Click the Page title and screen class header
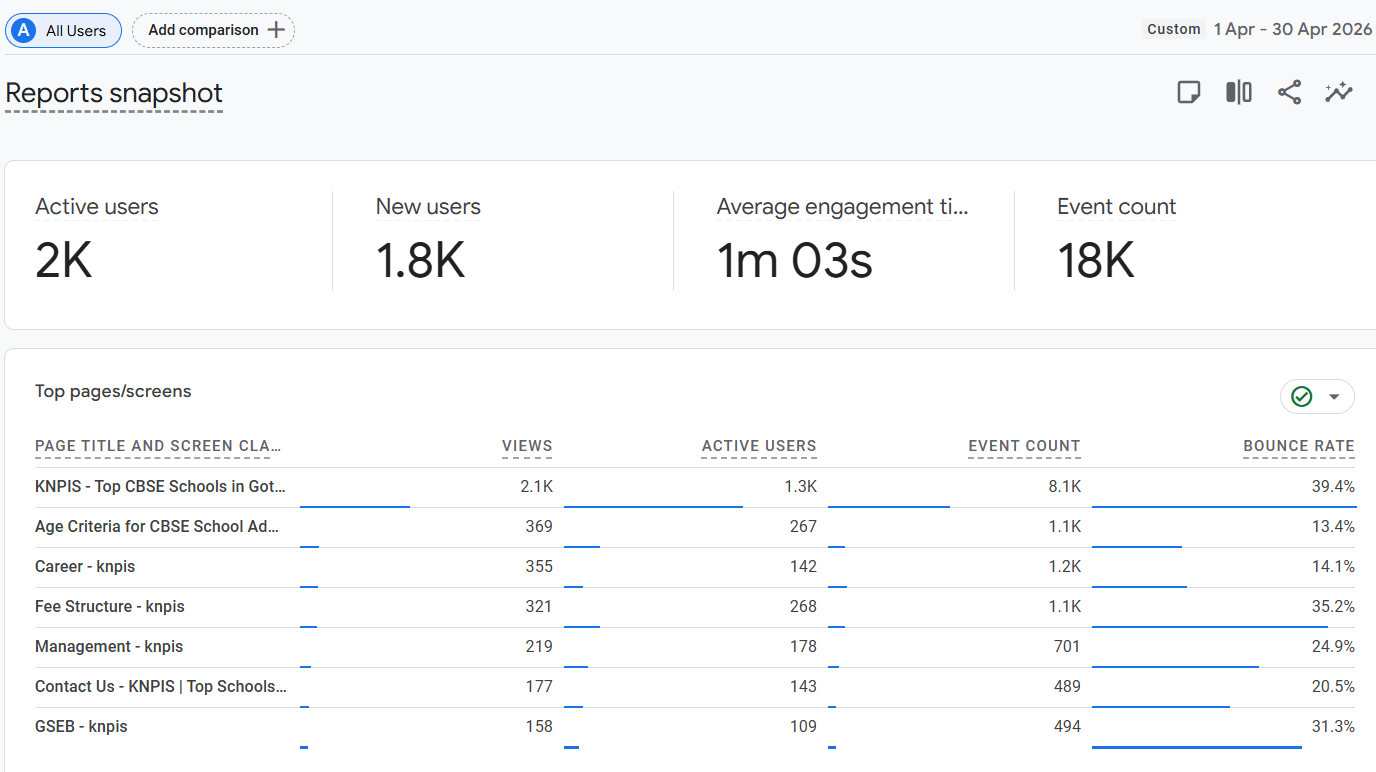Screen dimensions: 1376x772 tap(158, 446)
